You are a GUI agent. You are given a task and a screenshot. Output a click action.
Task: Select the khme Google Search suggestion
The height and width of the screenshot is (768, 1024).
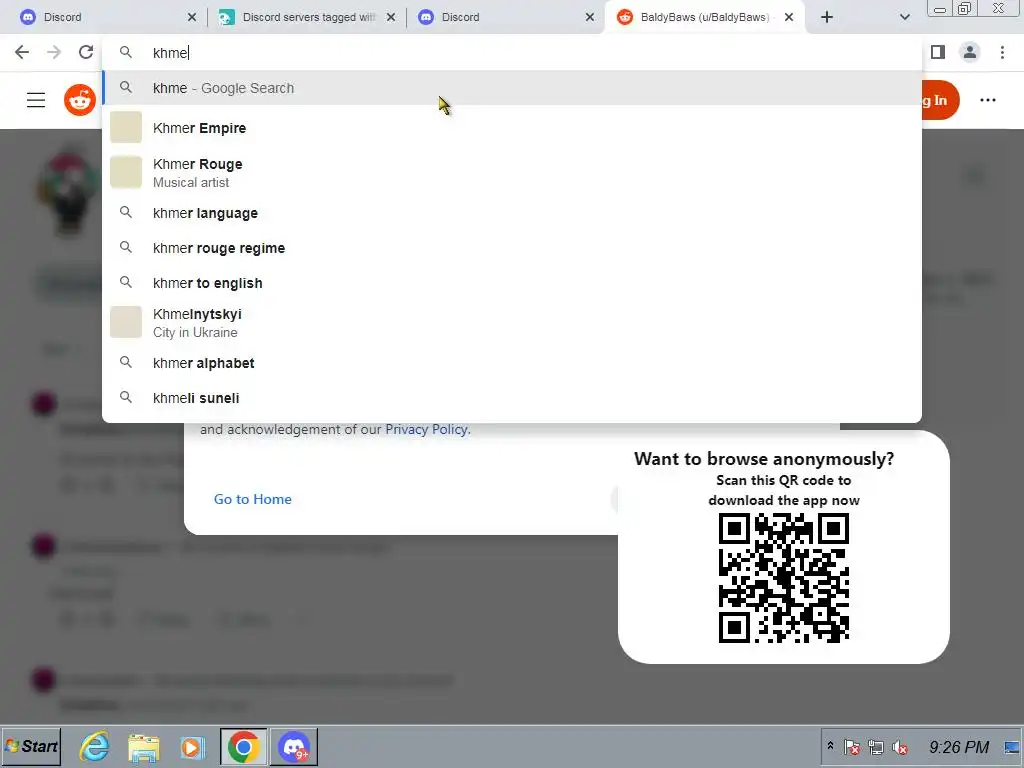pos(512,88)
